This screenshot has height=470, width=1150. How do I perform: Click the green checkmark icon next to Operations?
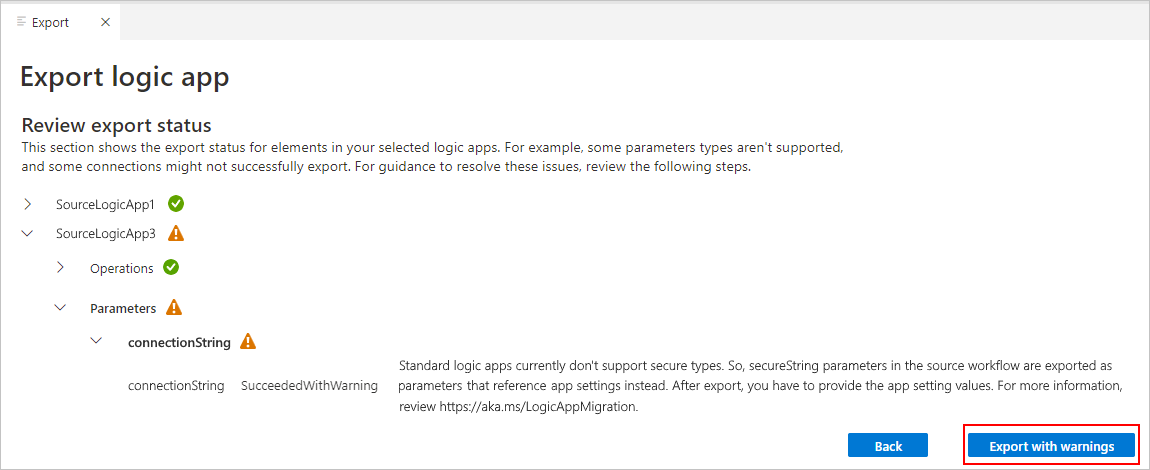[x=171, y=268]
